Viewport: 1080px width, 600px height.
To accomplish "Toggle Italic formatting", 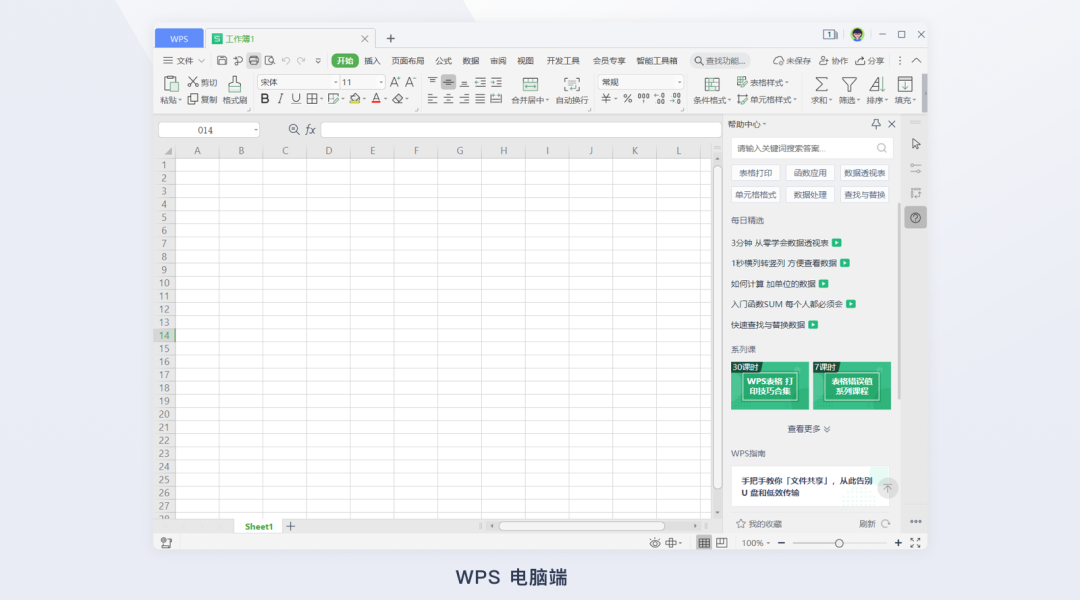I will click(280, 99).
